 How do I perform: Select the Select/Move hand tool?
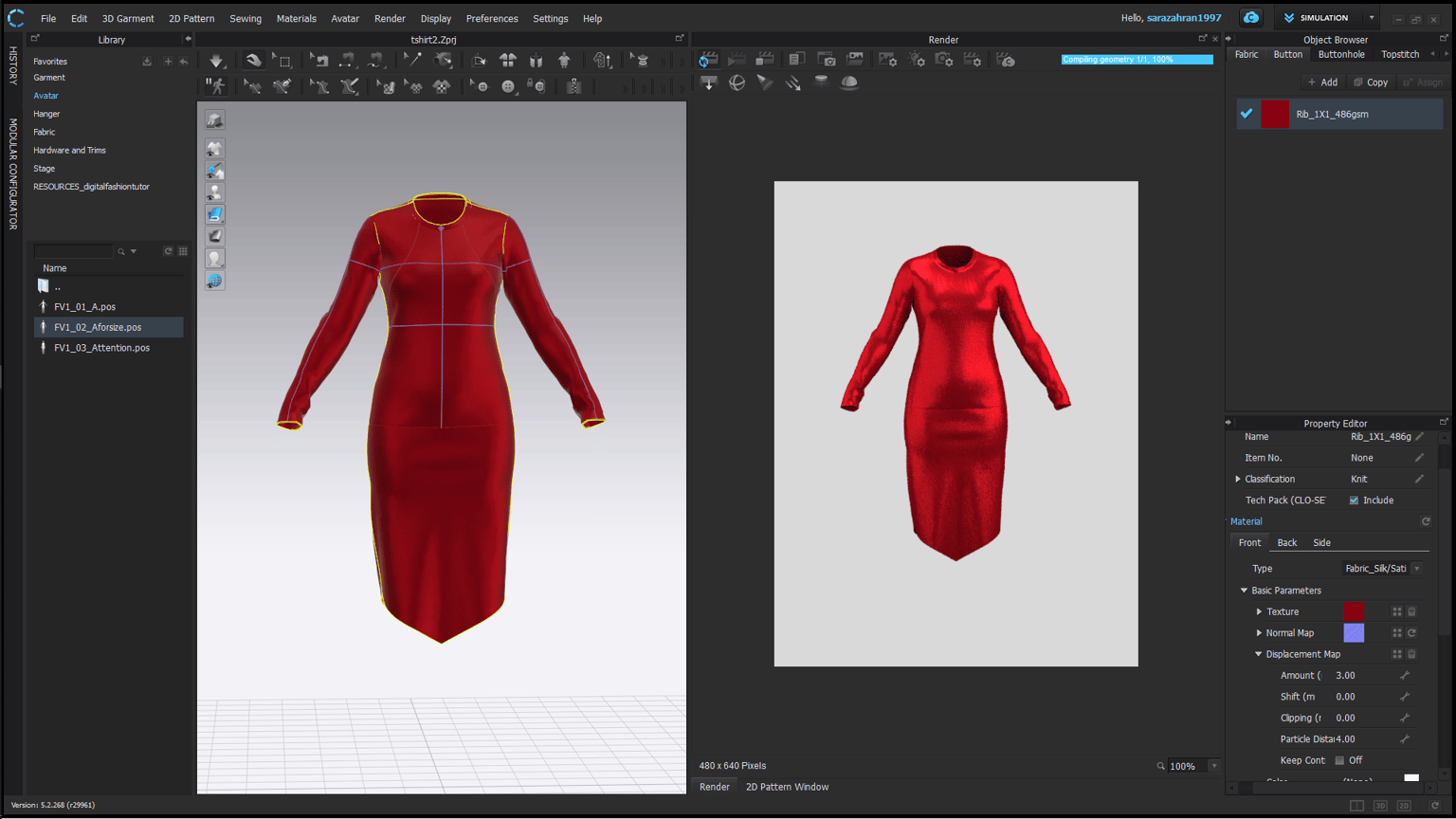pyautogui.click(x=253, y=60)
